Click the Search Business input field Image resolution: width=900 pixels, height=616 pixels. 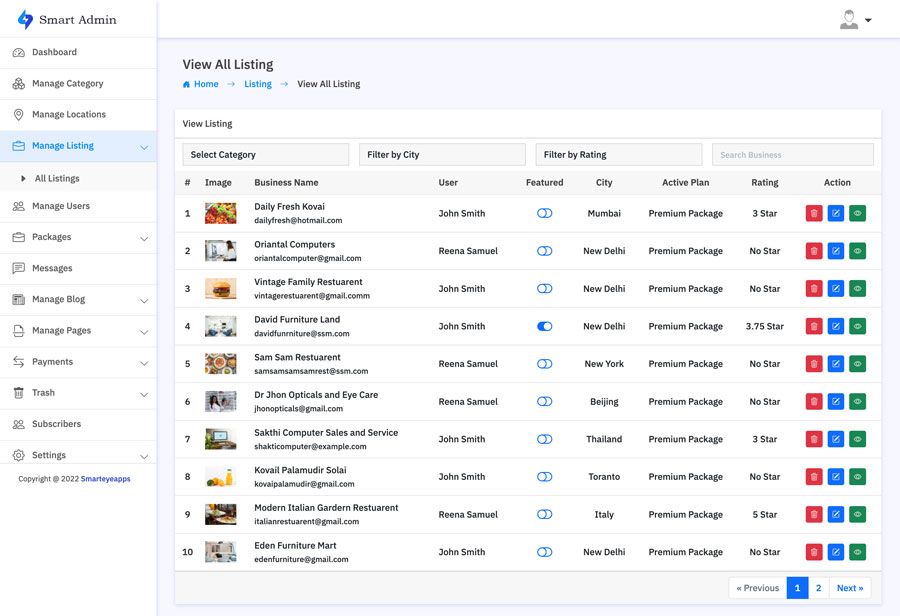(792, 155)
